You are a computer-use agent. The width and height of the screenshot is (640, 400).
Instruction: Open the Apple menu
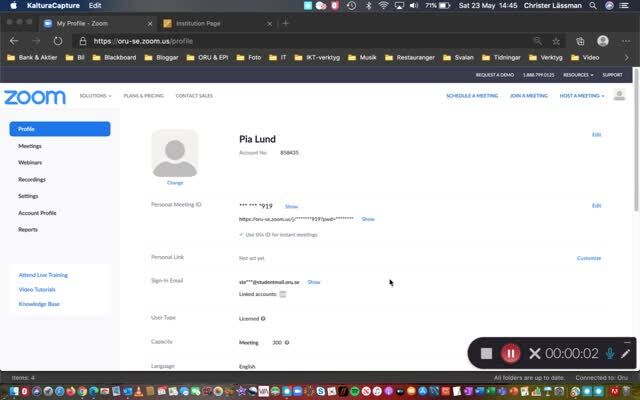point(13,5)
